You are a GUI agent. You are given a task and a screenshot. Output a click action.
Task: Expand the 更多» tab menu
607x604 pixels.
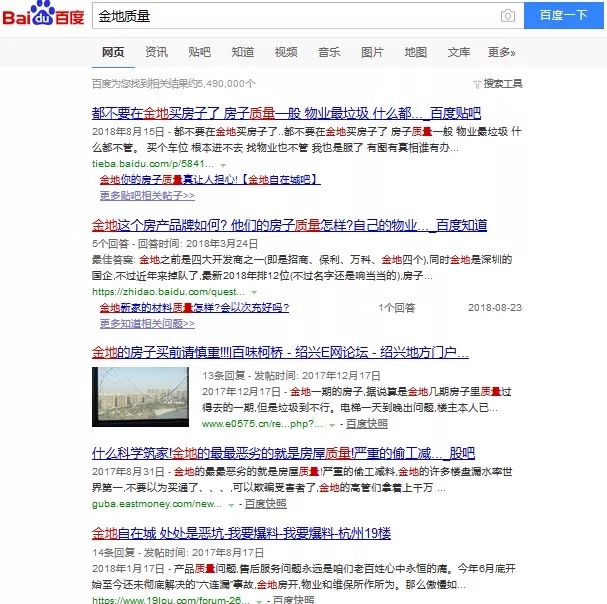click(x=502, y=52)
